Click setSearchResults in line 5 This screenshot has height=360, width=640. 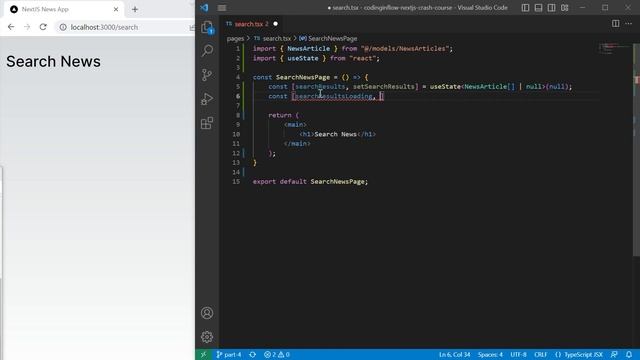point(384,87)
